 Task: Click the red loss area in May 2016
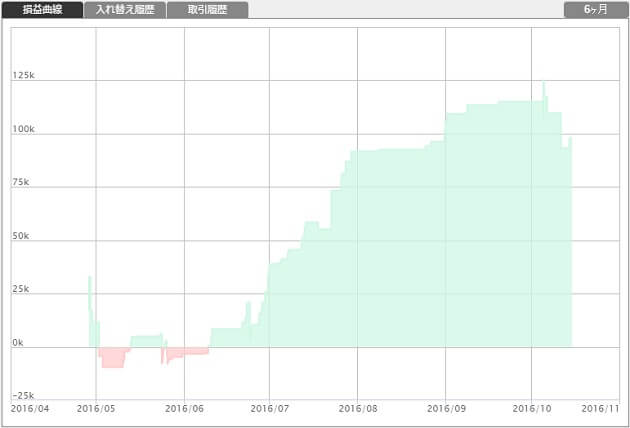coord(113,358)
